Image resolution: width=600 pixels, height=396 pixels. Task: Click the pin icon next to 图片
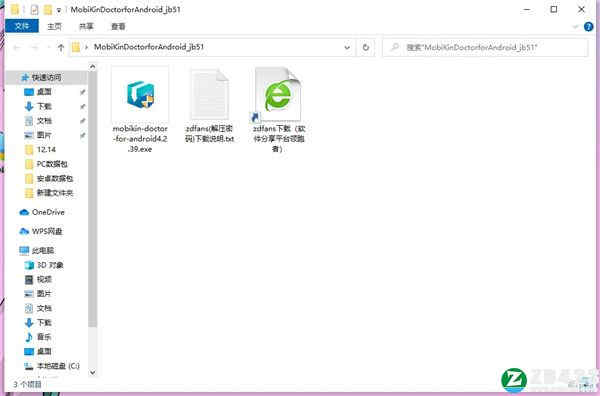click(82, 135)
